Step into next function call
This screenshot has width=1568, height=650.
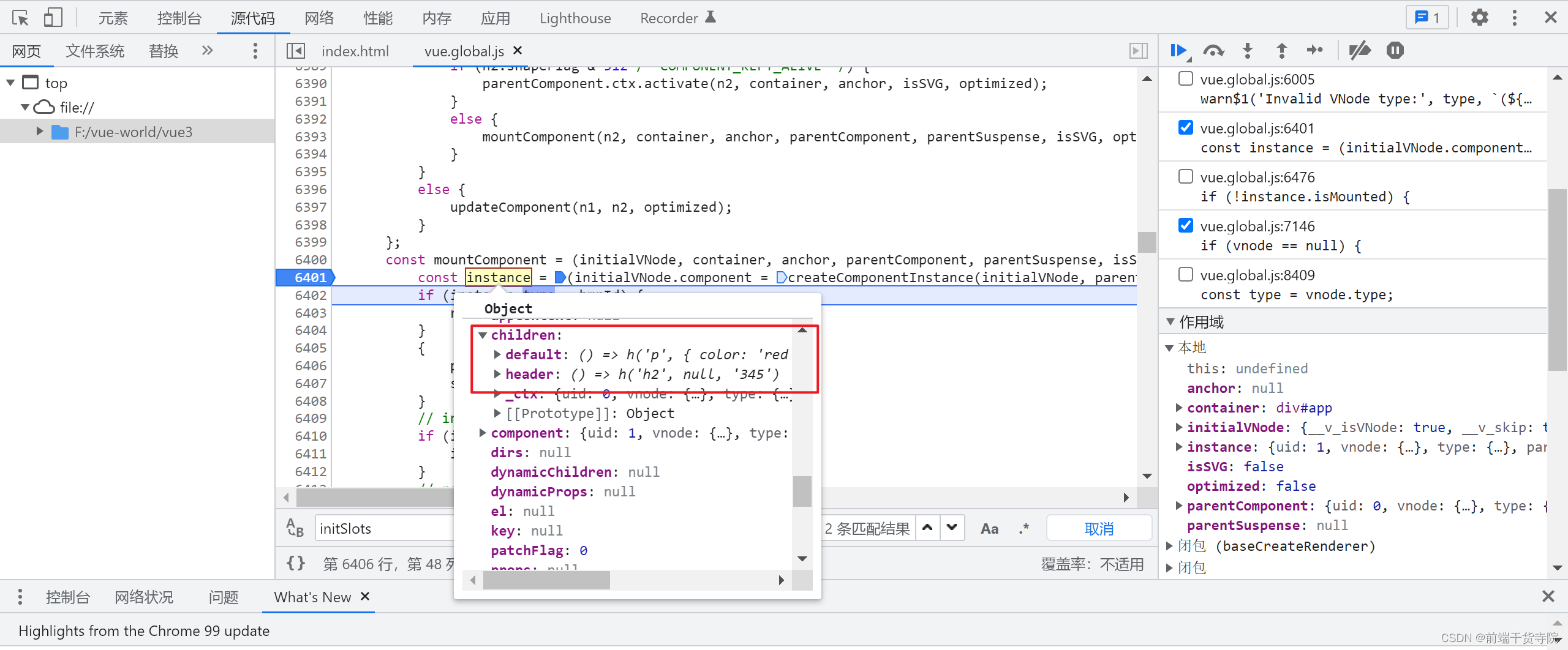(x=1248, y=51)
